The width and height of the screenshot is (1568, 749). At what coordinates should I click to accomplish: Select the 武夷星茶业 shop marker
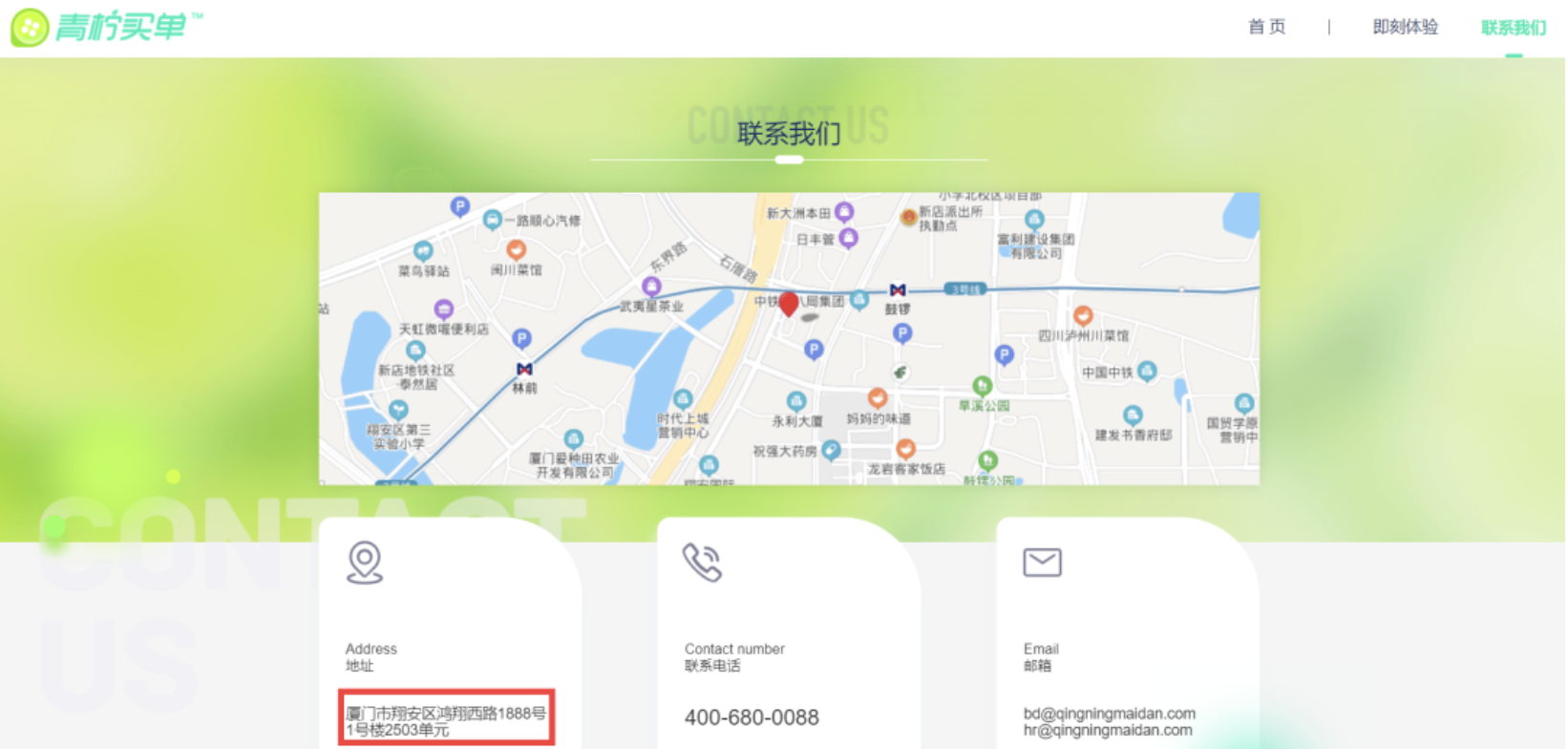[x=651, y=287]
